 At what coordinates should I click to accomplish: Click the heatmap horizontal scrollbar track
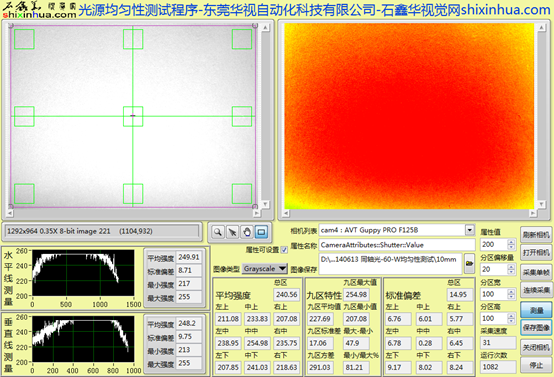pos(409,213)
